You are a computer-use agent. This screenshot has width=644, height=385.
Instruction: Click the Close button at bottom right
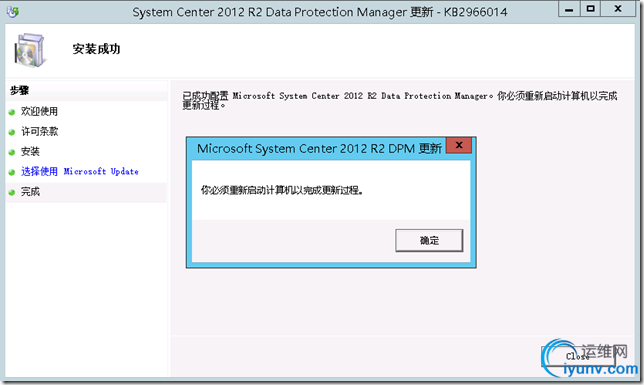coord(578,356)
